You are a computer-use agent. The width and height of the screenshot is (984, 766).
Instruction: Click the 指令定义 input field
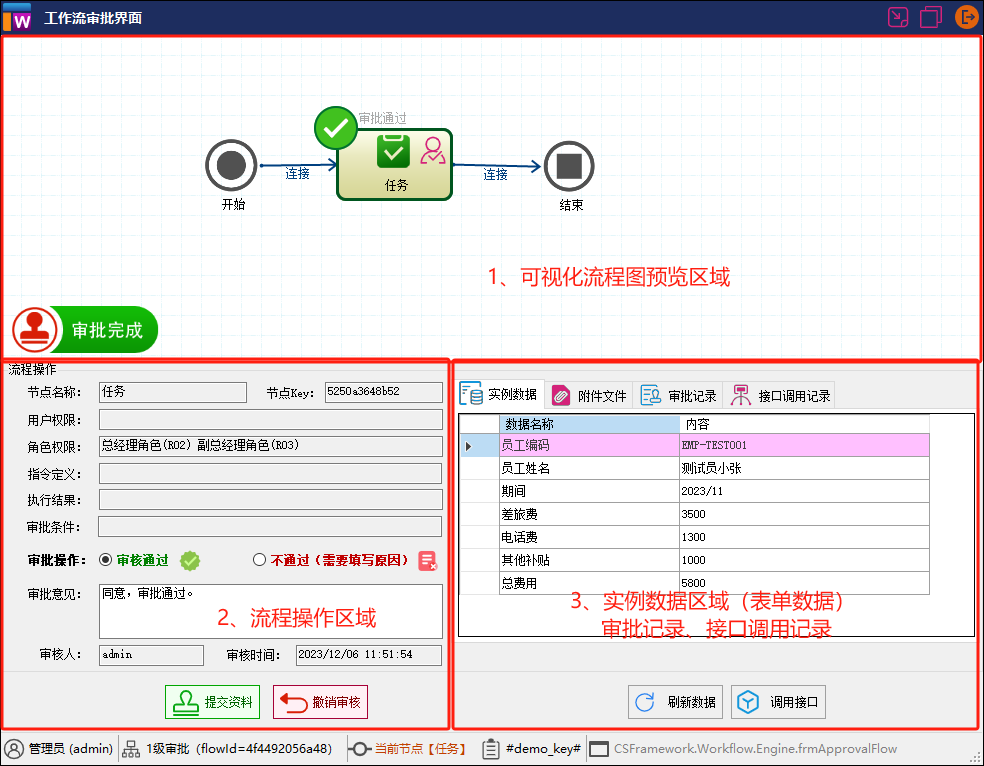click(270, 474)
